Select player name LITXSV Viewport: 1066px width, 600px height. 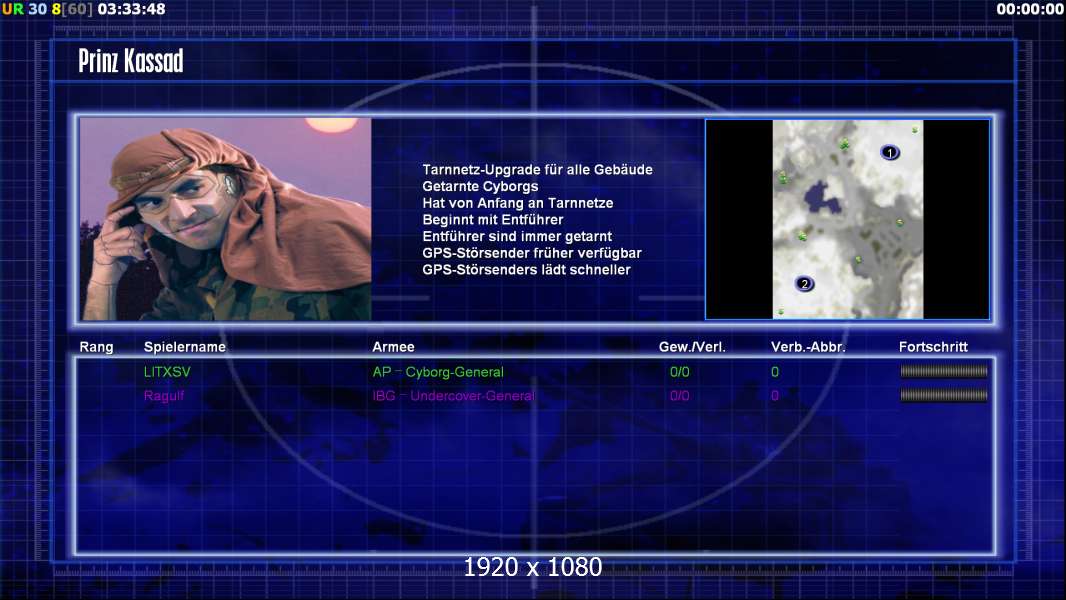click(x=167, y=372)
